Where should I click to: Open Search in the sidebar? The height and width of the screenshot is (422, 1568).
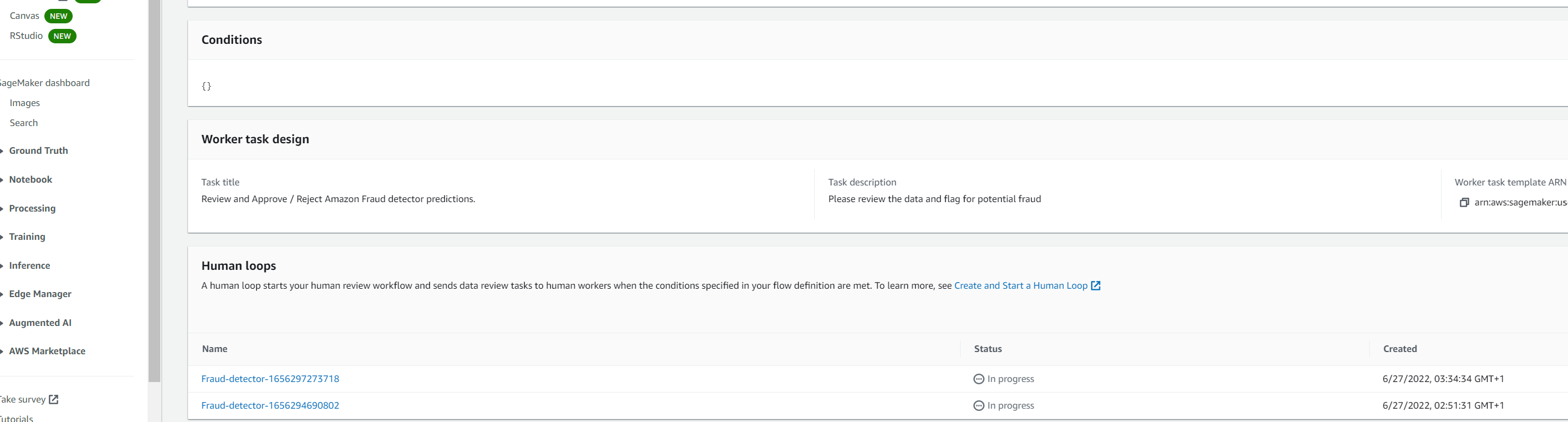24,123
